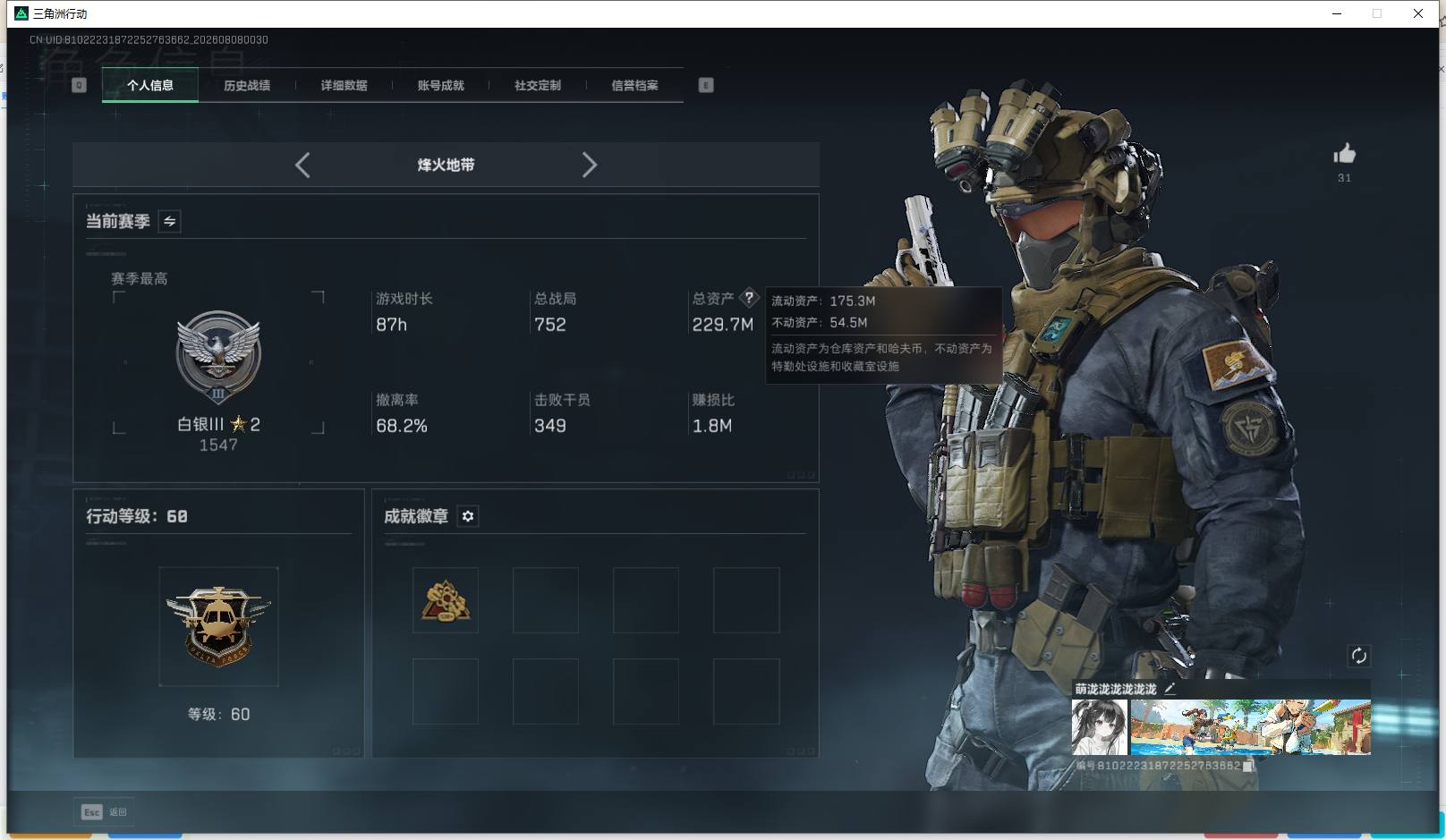Click the 不动资产 54.5M tooltip line
This screenshot has height=840, width=1446.
820,323
